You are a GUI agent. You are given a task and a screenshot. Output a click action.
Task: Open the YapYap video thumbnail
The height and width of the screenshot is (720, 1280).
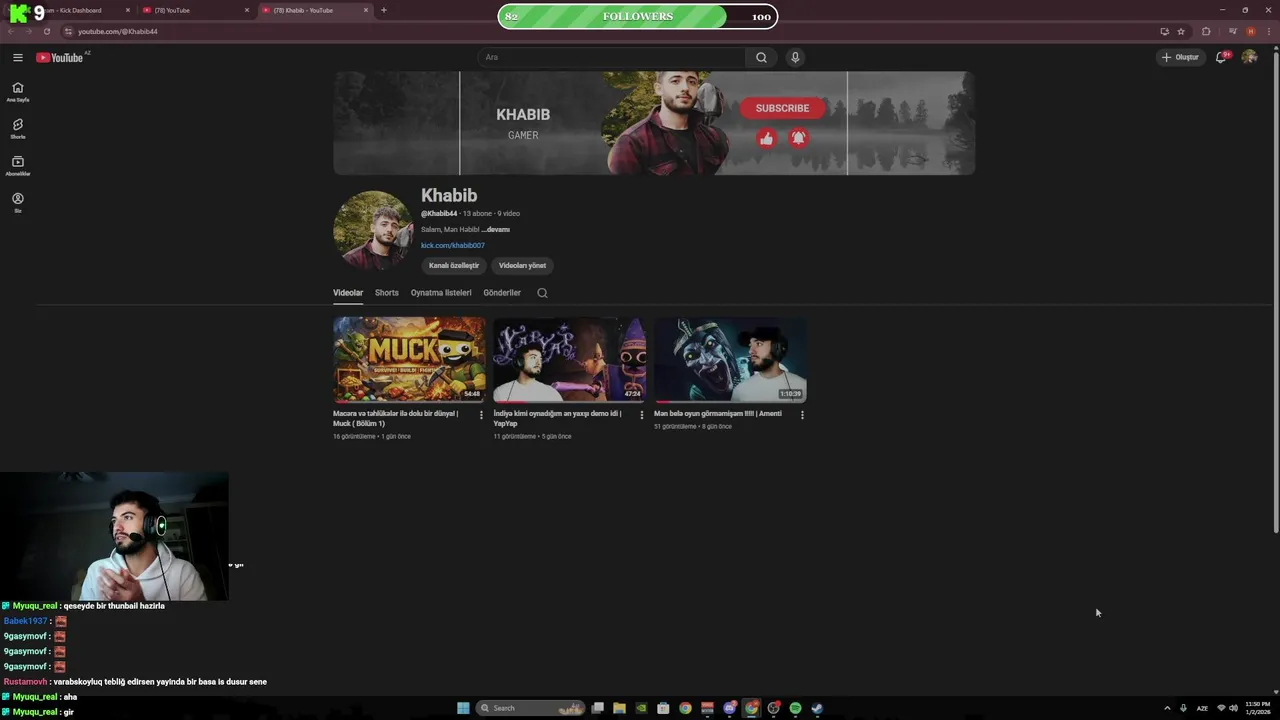[x=569, y=360]
